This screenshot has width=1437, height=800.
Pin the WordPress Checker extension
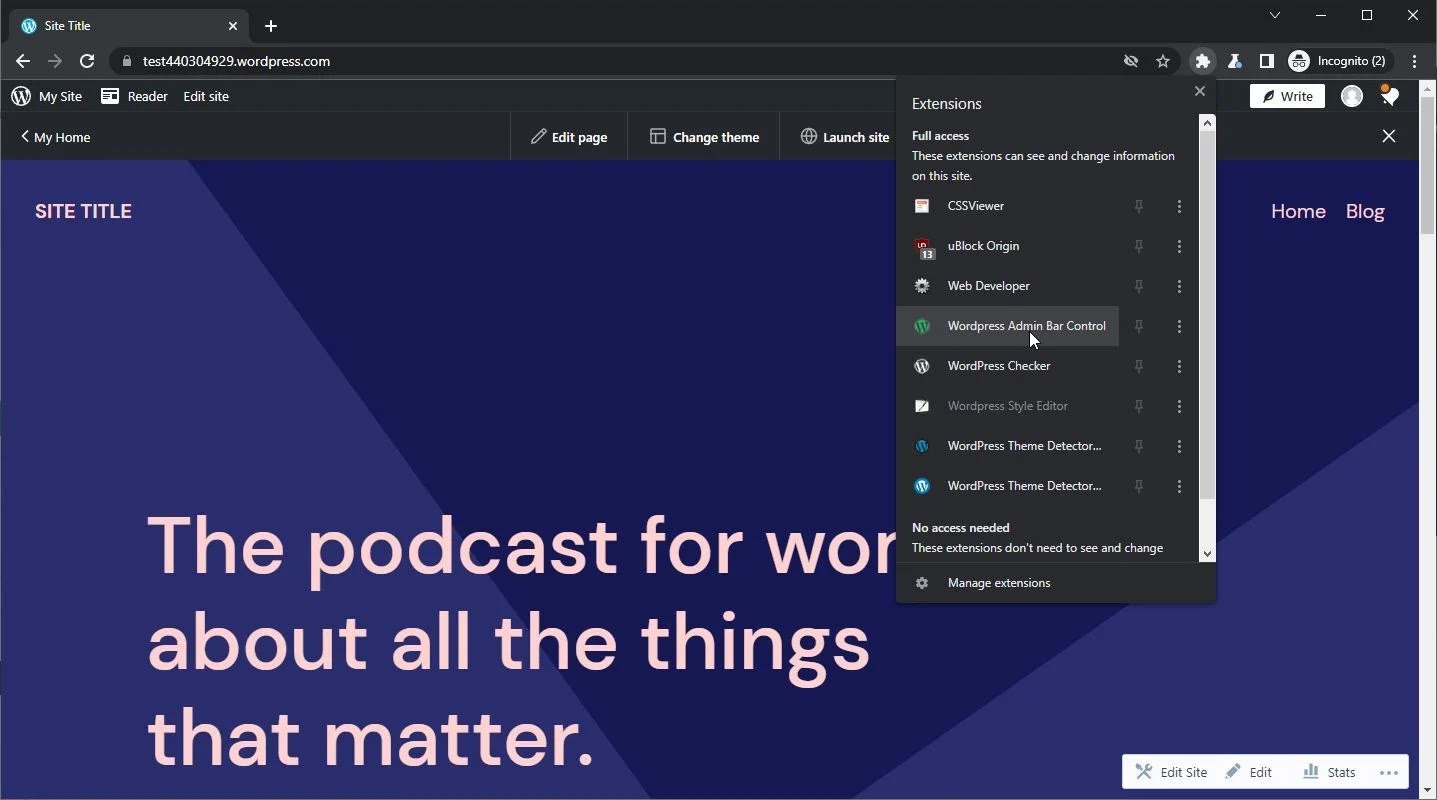pyautogui.click(x=1138, y=366)
